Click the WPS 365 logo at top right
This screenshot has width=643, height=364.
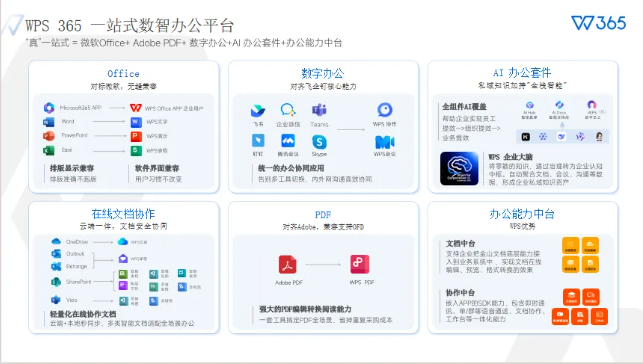tap(598, 23)
